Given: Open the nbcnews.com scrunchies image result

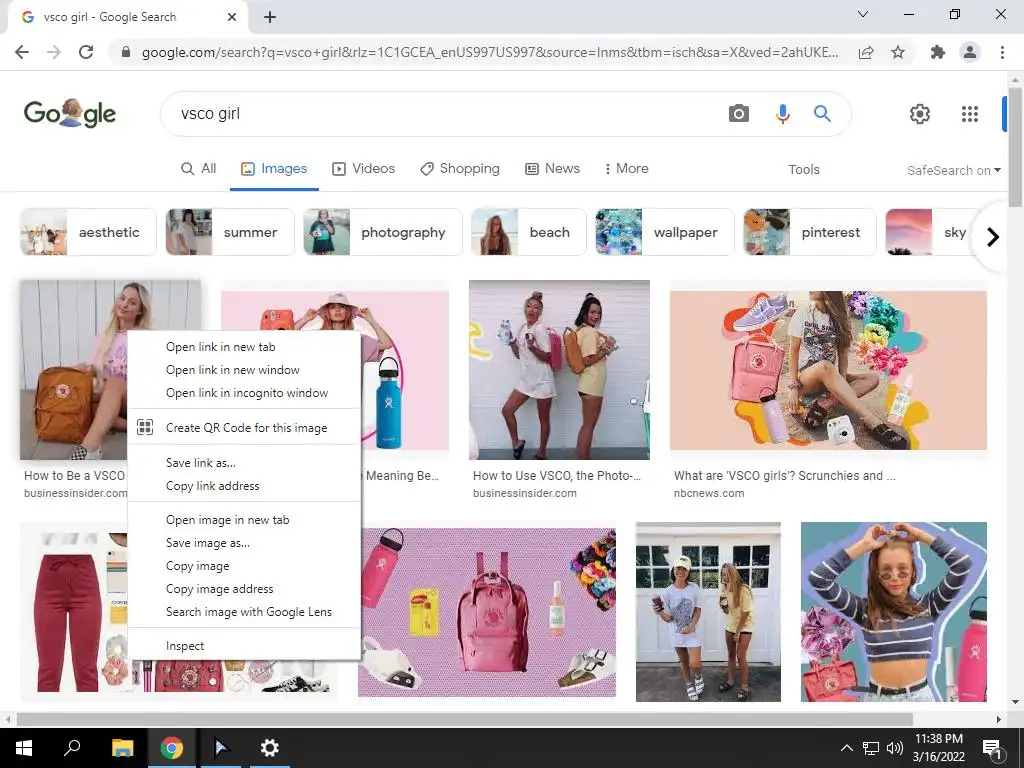Looking at the screenshot, I should pos(828,370).
